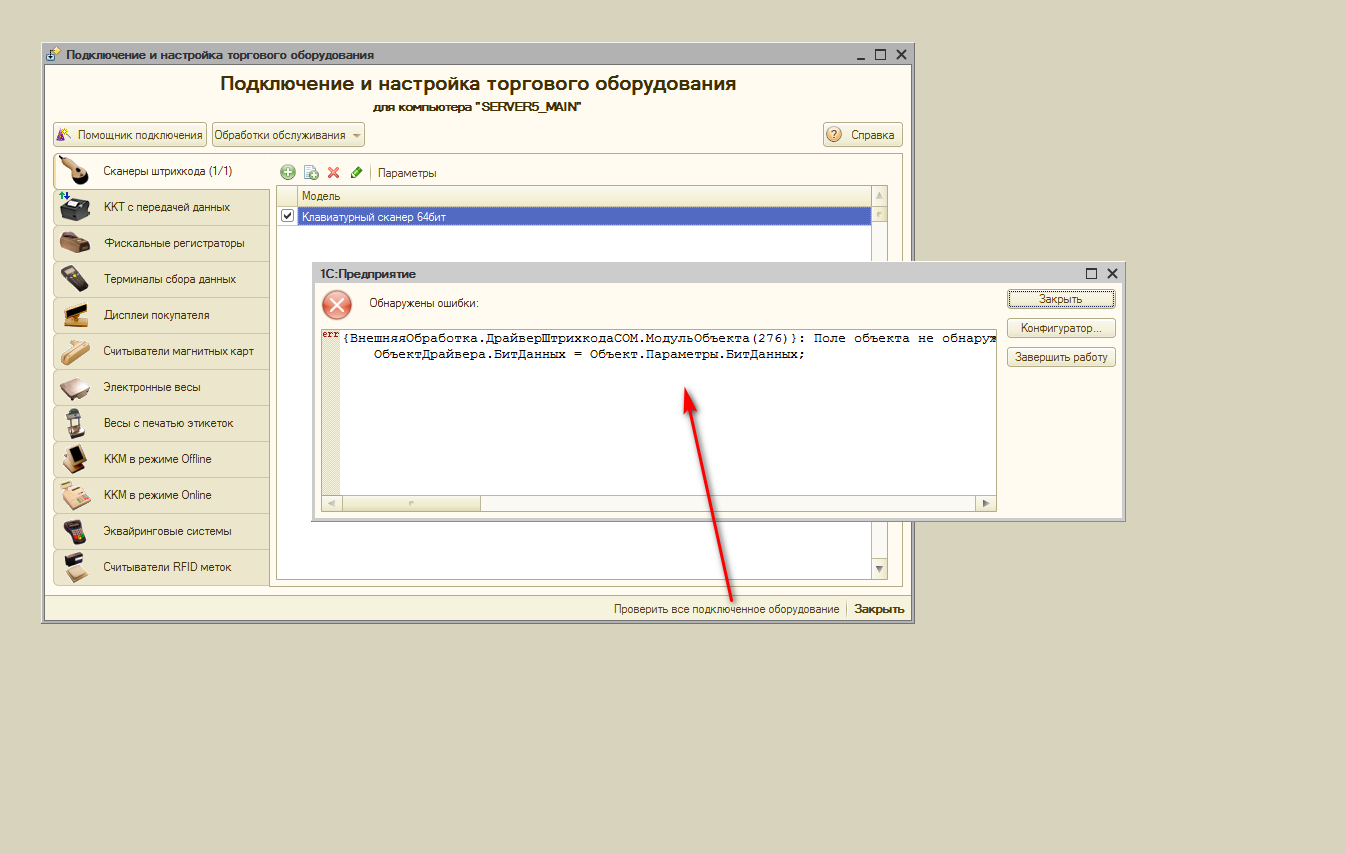Minimize the equipment setup window
Image resolution: width=1346 pixels, height=854 pixels.
pos(861,55)
